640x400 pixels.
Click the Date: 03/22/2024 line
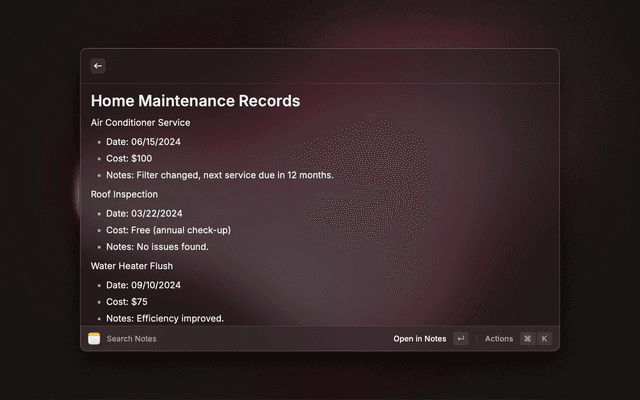[x=144, y=213]
